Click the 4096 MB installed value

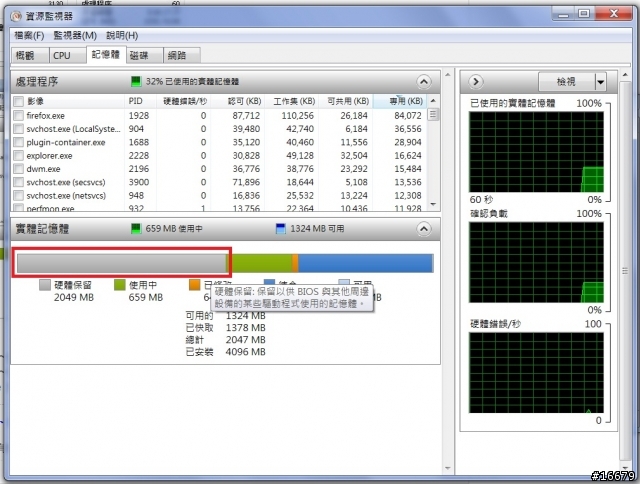(245, 352)
